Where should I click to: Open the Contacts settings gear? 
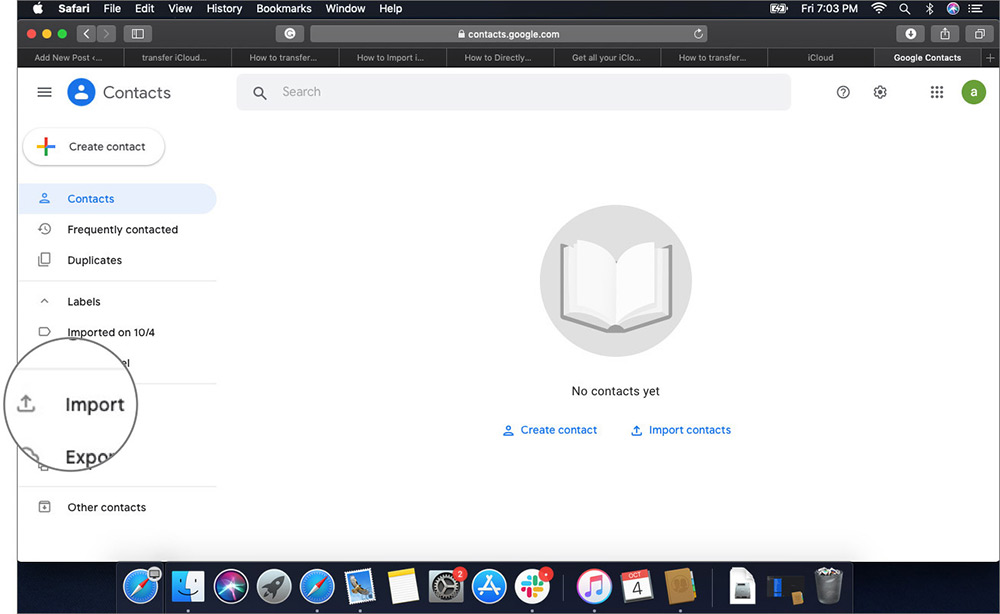click(880, 92)
